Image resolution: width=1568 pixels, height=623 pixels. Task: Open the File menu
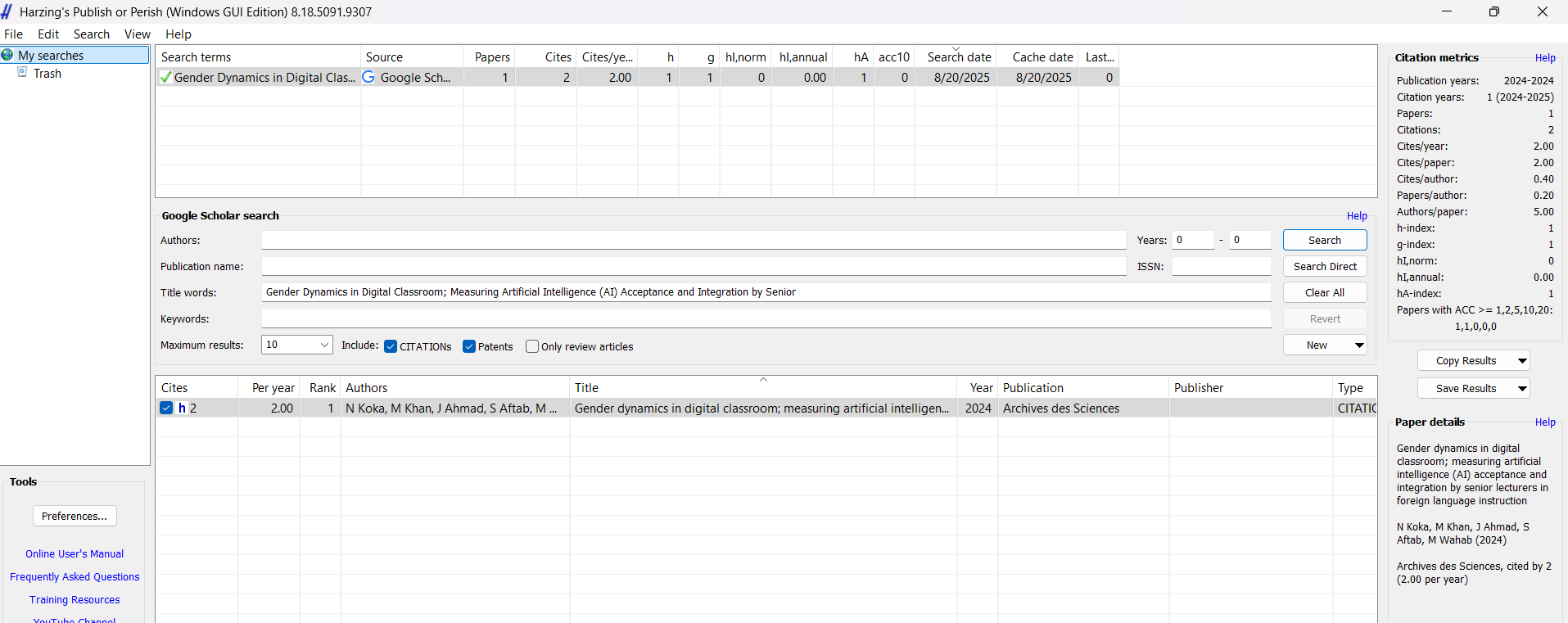point(13,34)
